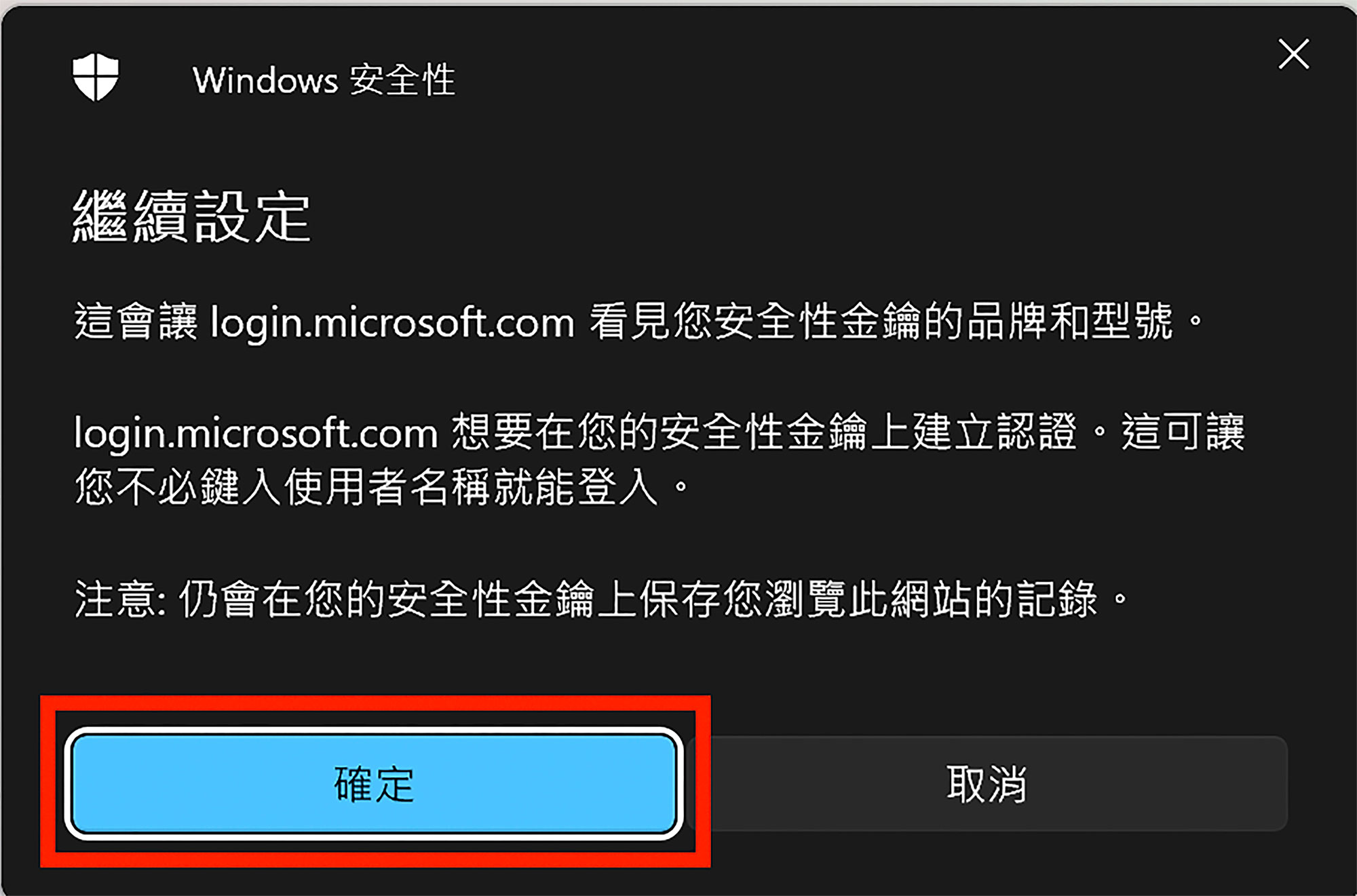1357x896 pixels.
Task: Click the 'Windows 安全性' title text
Action: (x=324, y=80)
